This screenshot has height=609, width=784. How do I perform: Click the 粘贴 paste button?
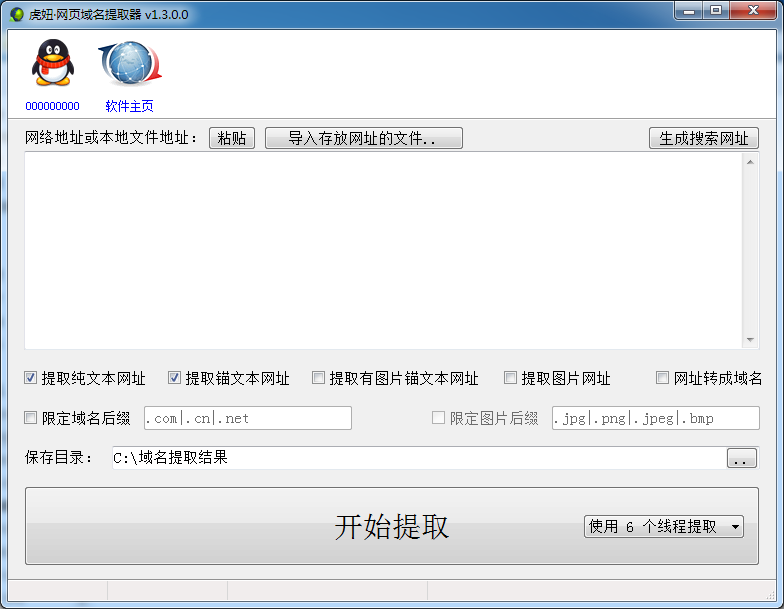(x=232, y=138)
